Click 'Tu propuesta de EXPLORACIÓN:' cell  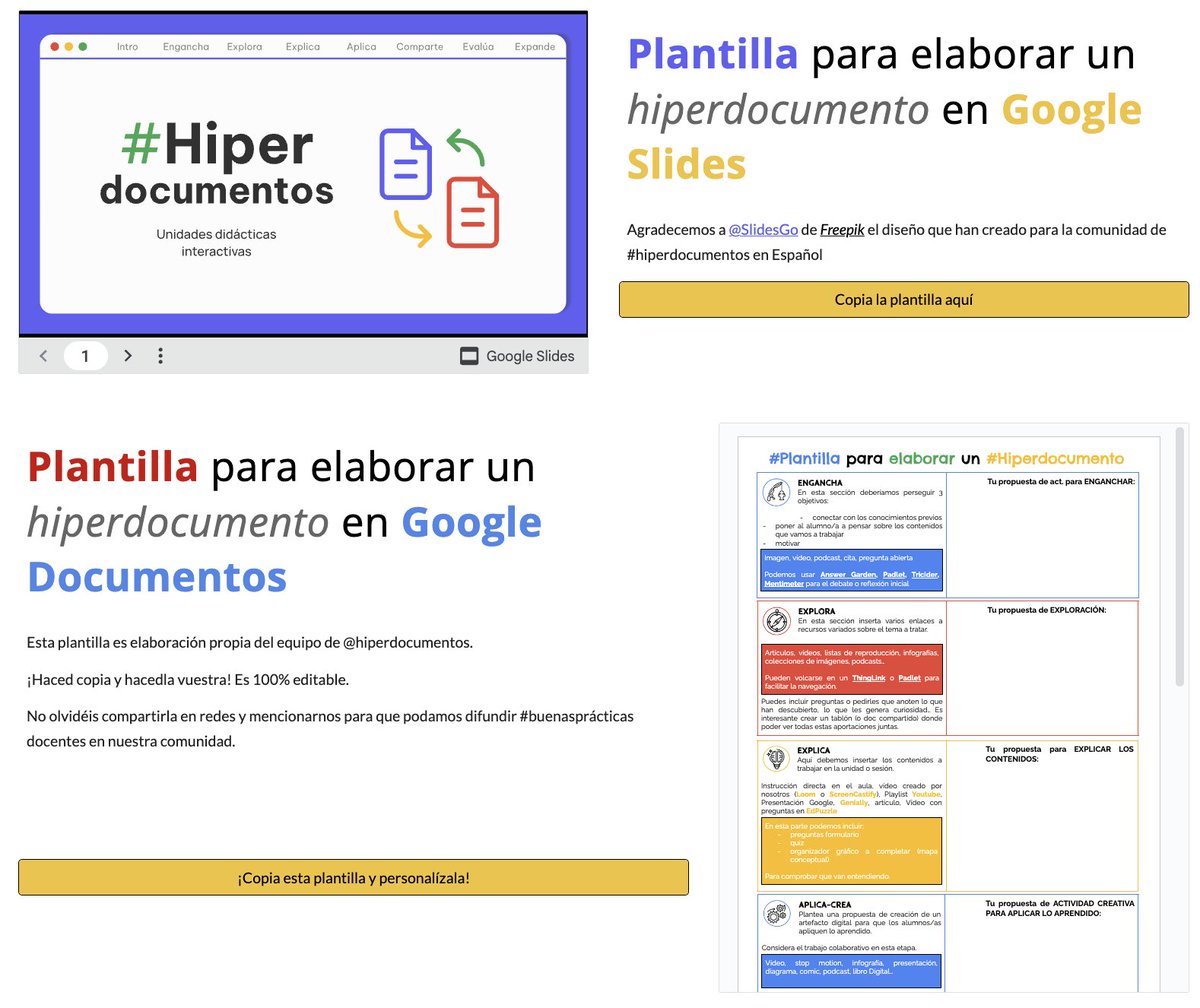[x=1042, y=668]
